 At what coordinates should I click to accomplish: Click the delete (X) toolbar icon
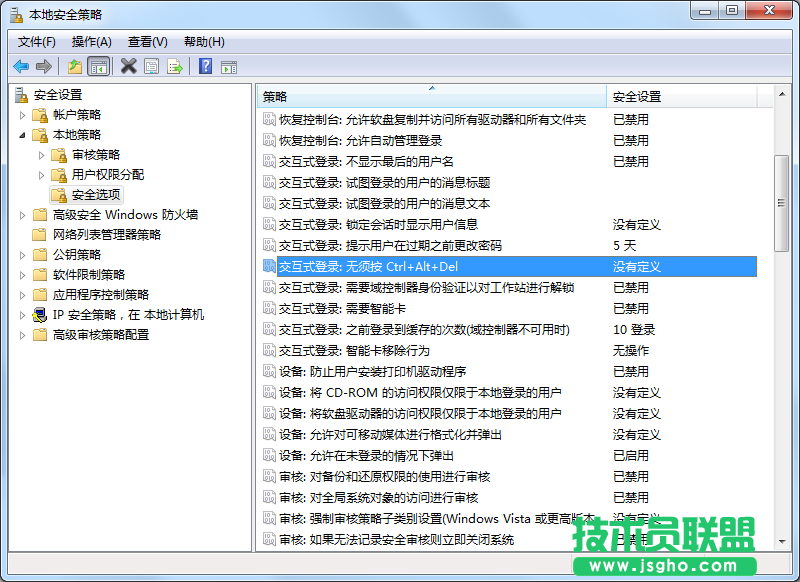(x=127, y=66)
